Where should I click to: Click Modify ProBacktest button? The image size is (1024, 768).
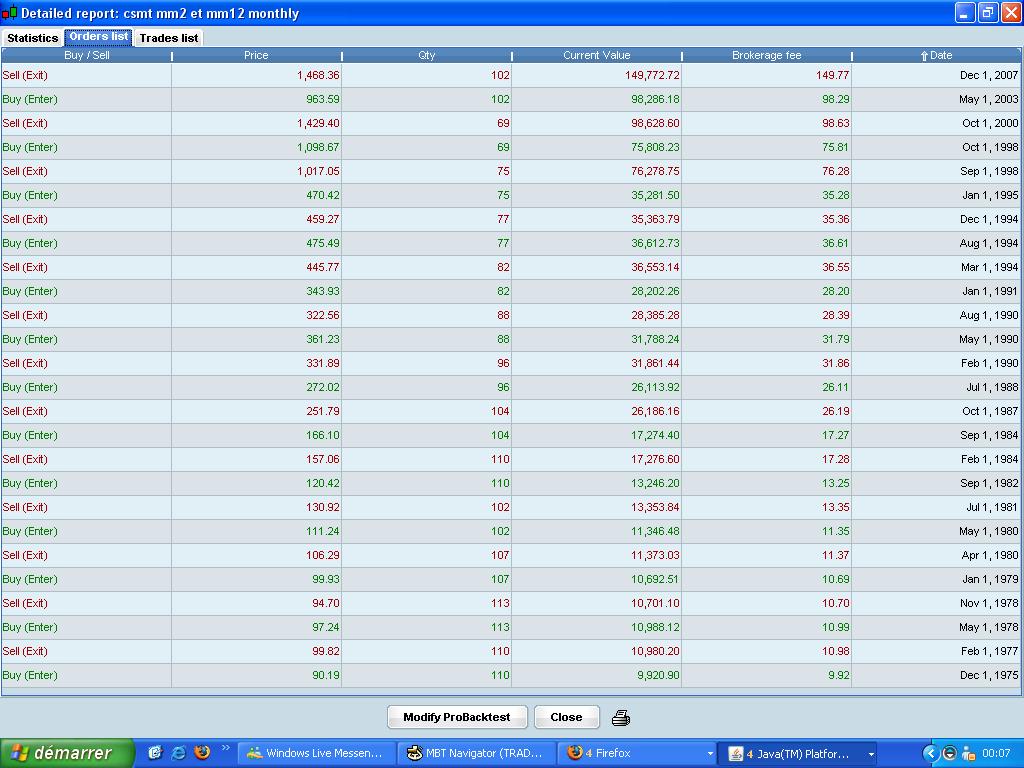[456, 717]
